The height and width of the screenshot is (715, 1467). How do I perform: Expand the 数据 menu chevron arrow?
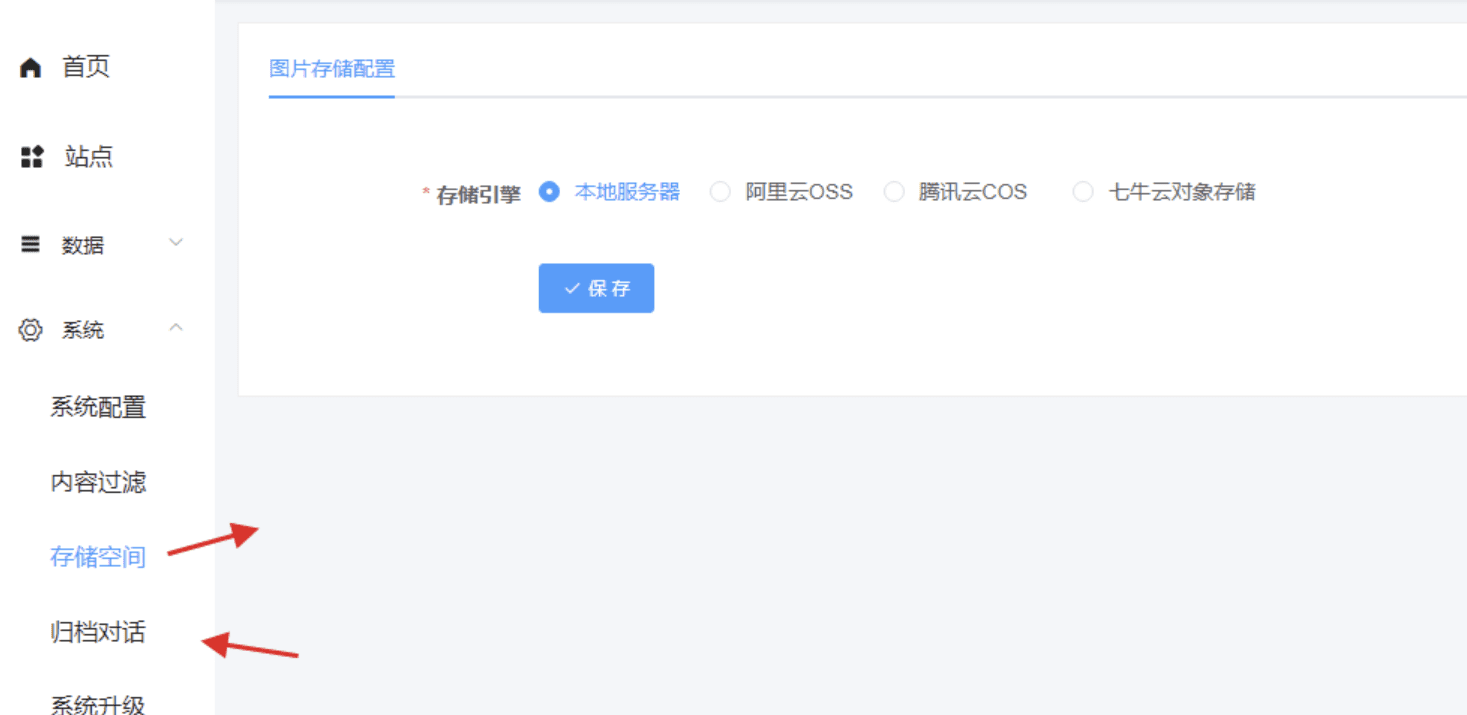(176, 243)
